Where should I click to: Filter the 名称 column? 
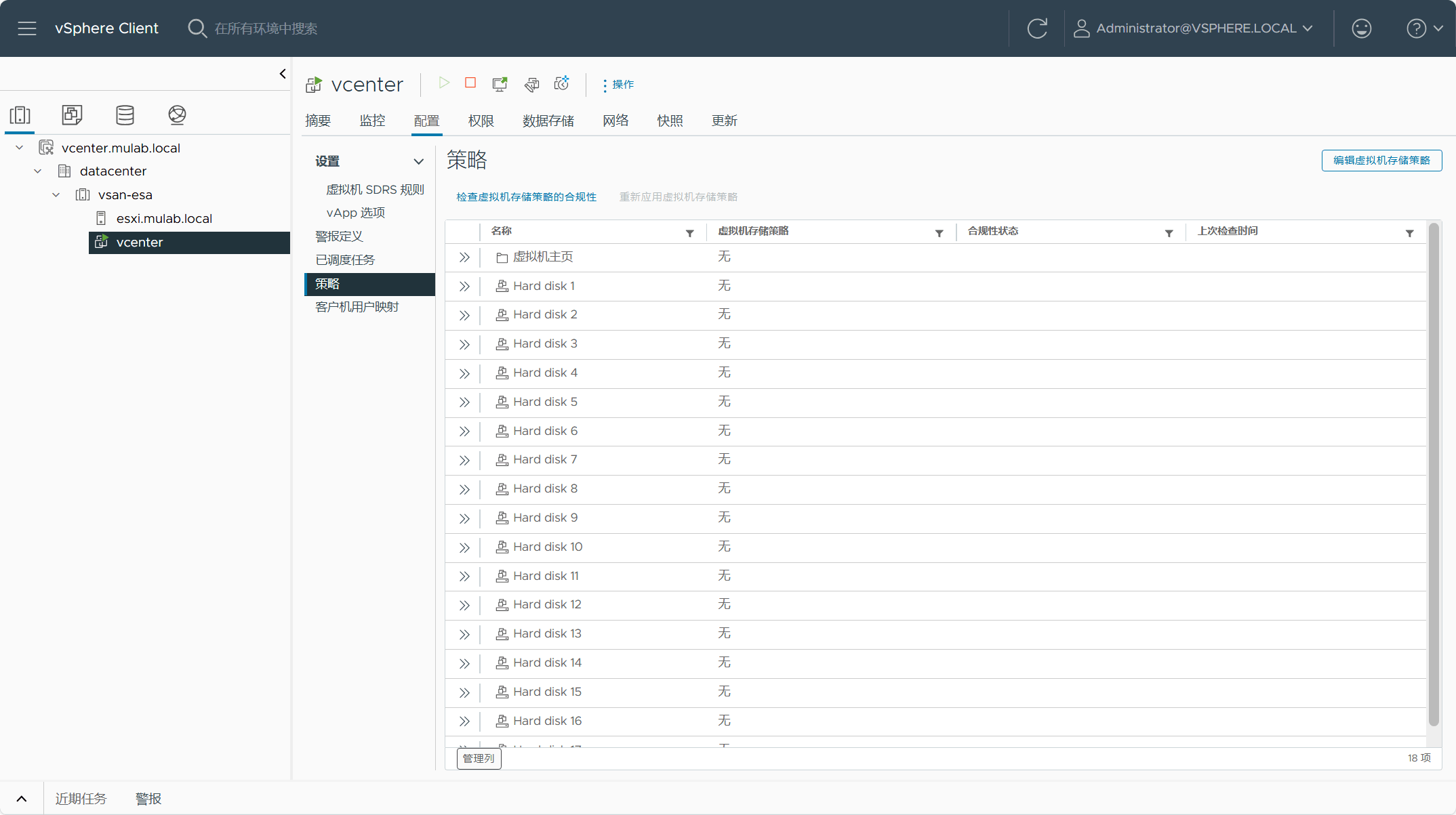[x=689, y=233]
